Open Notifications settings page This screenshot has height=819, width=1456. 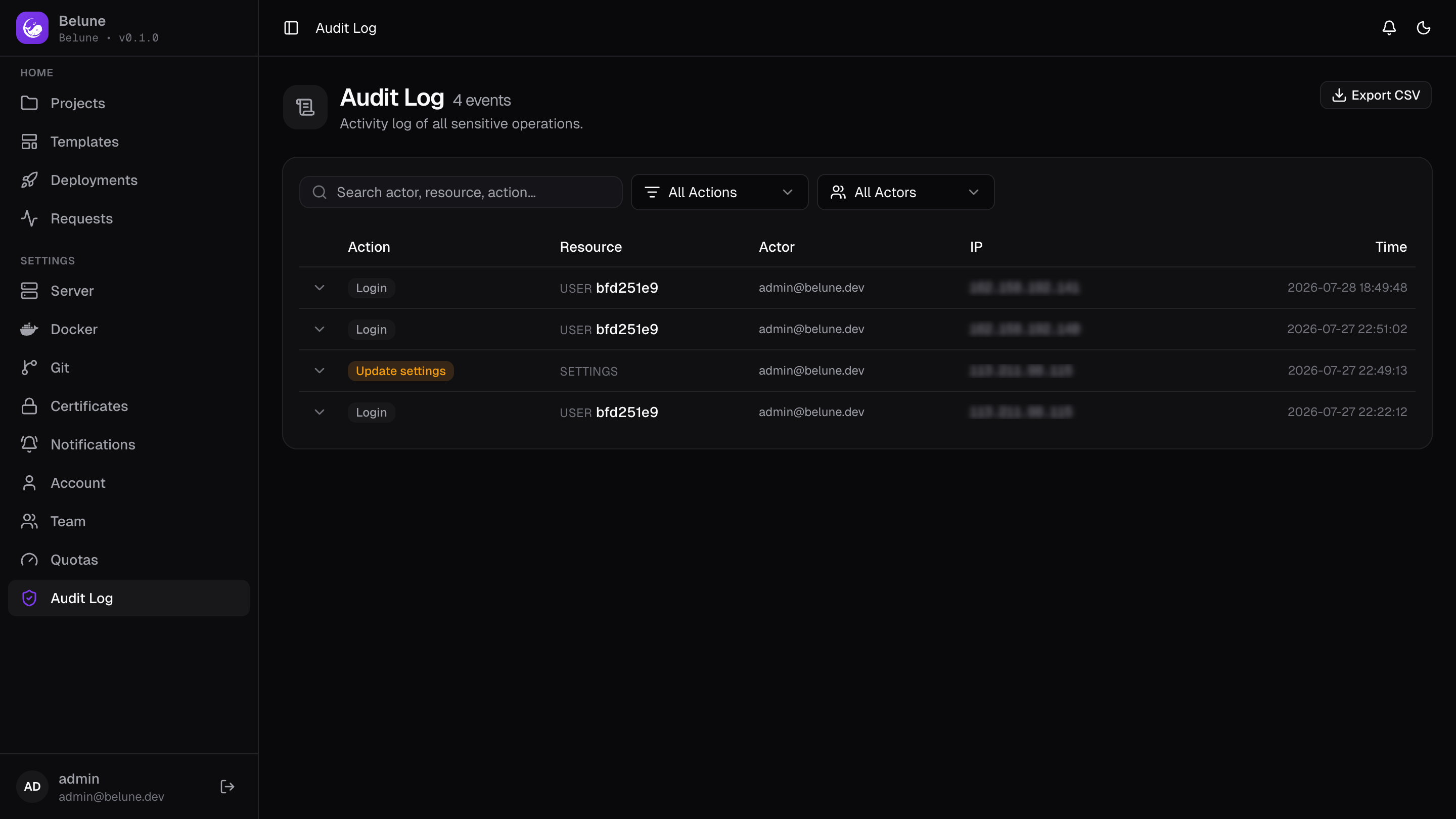pos(129,444)
